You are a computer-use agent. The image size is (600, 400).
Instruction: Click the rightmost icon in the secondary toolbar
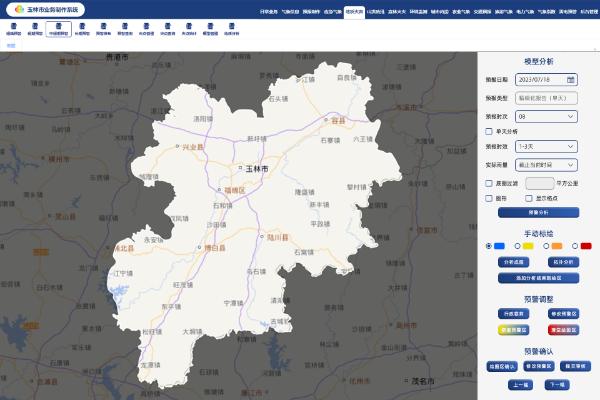coord(232,29)
